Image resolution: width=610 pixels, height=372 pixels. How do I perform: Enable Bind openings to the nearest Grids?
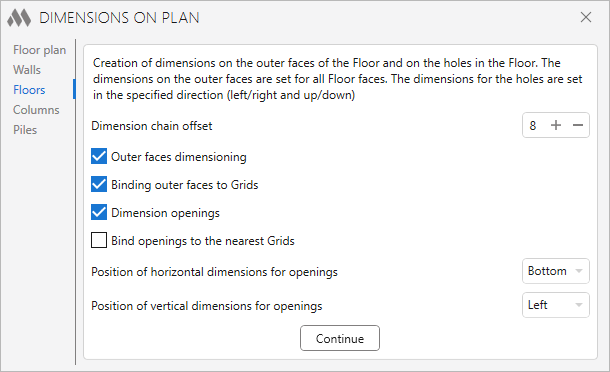[x=99, y=240]
